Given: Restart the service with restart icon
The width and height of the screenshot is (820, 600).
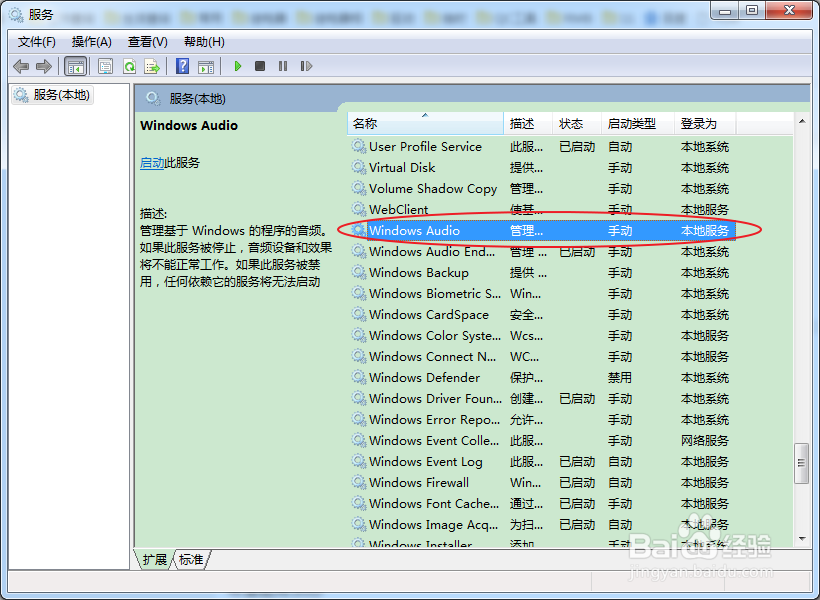Looking at the screenshot, I should pyautogui.click(x=306, y=66).
